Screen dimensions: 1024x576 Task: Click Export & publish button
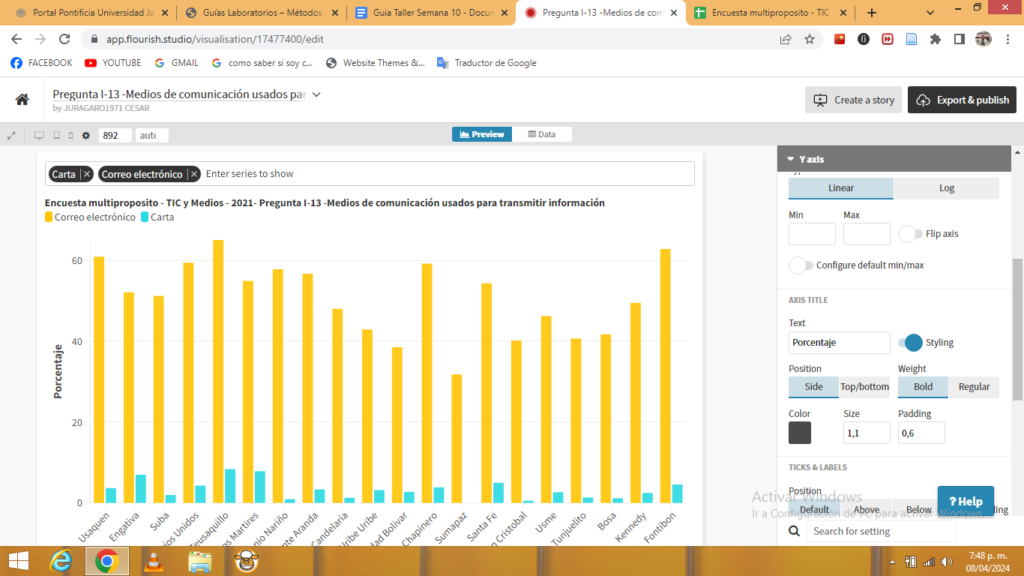(x=962, y=100)
